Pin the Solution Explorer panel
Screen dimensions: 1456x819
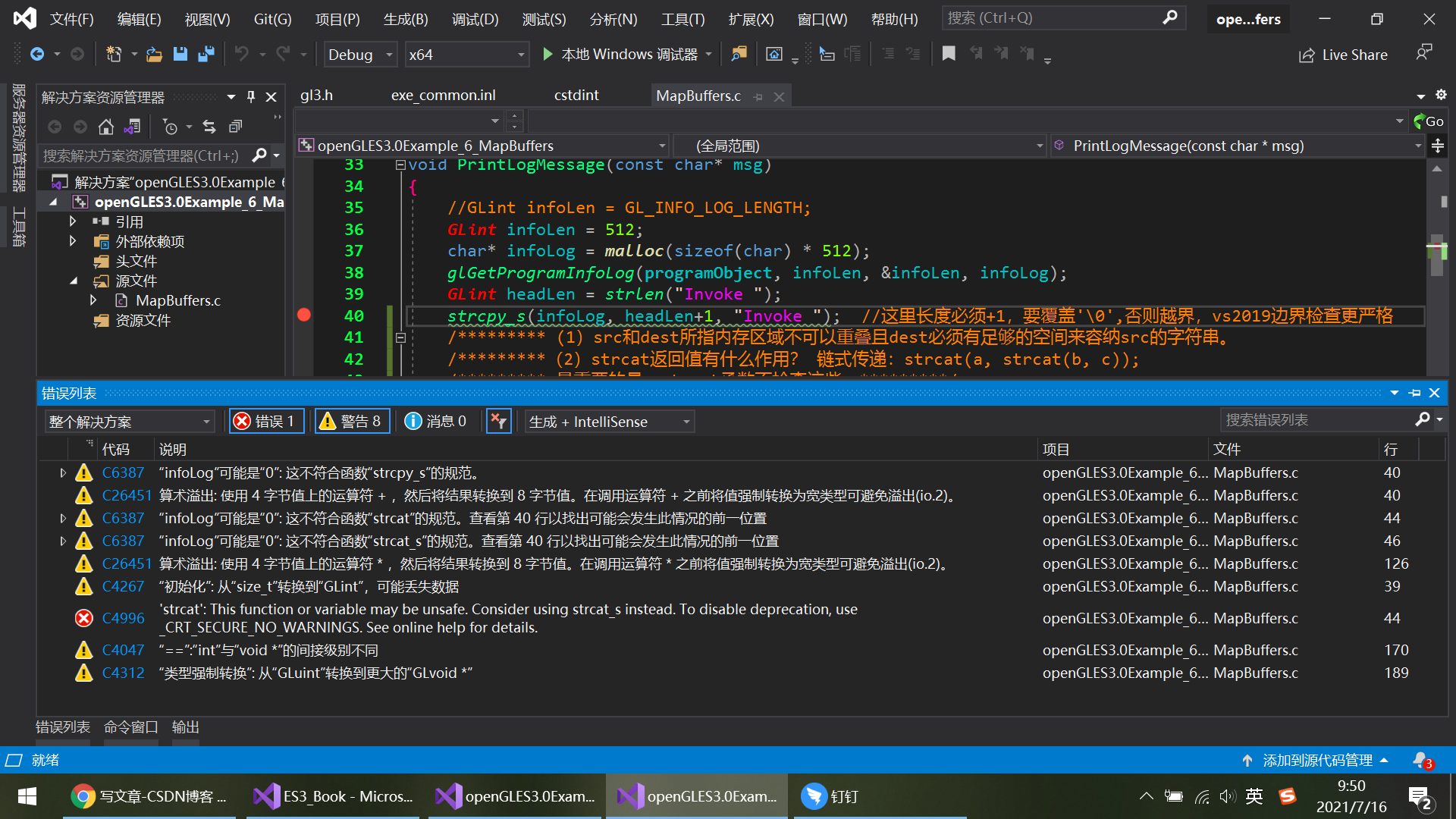point(250,96)
